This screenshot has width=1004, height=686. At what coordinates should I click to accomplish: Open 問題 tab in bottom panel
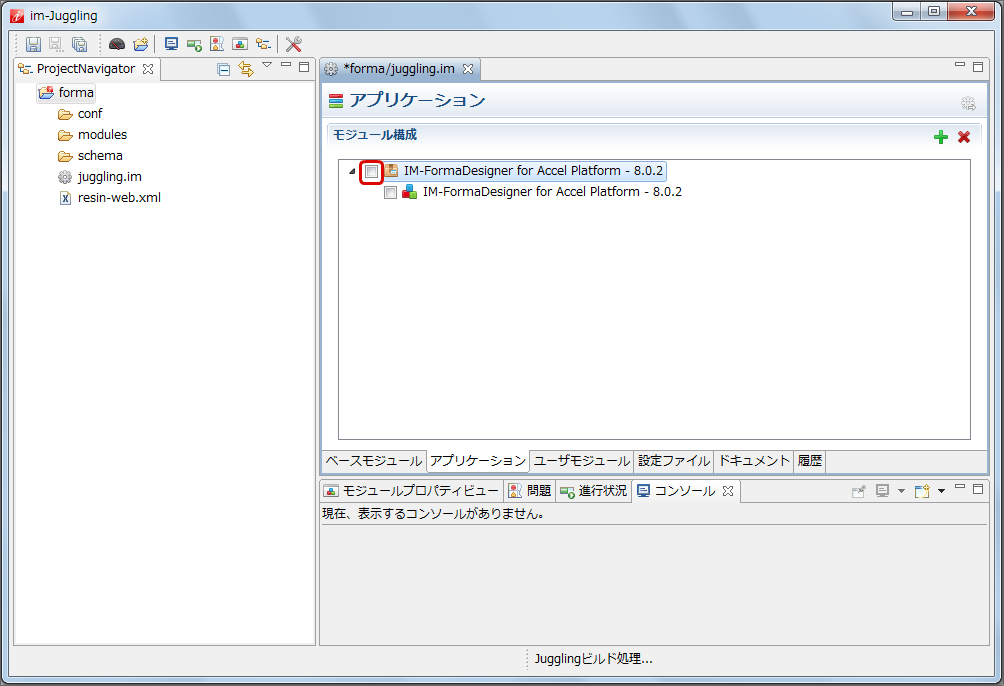(x=530, y=491)
